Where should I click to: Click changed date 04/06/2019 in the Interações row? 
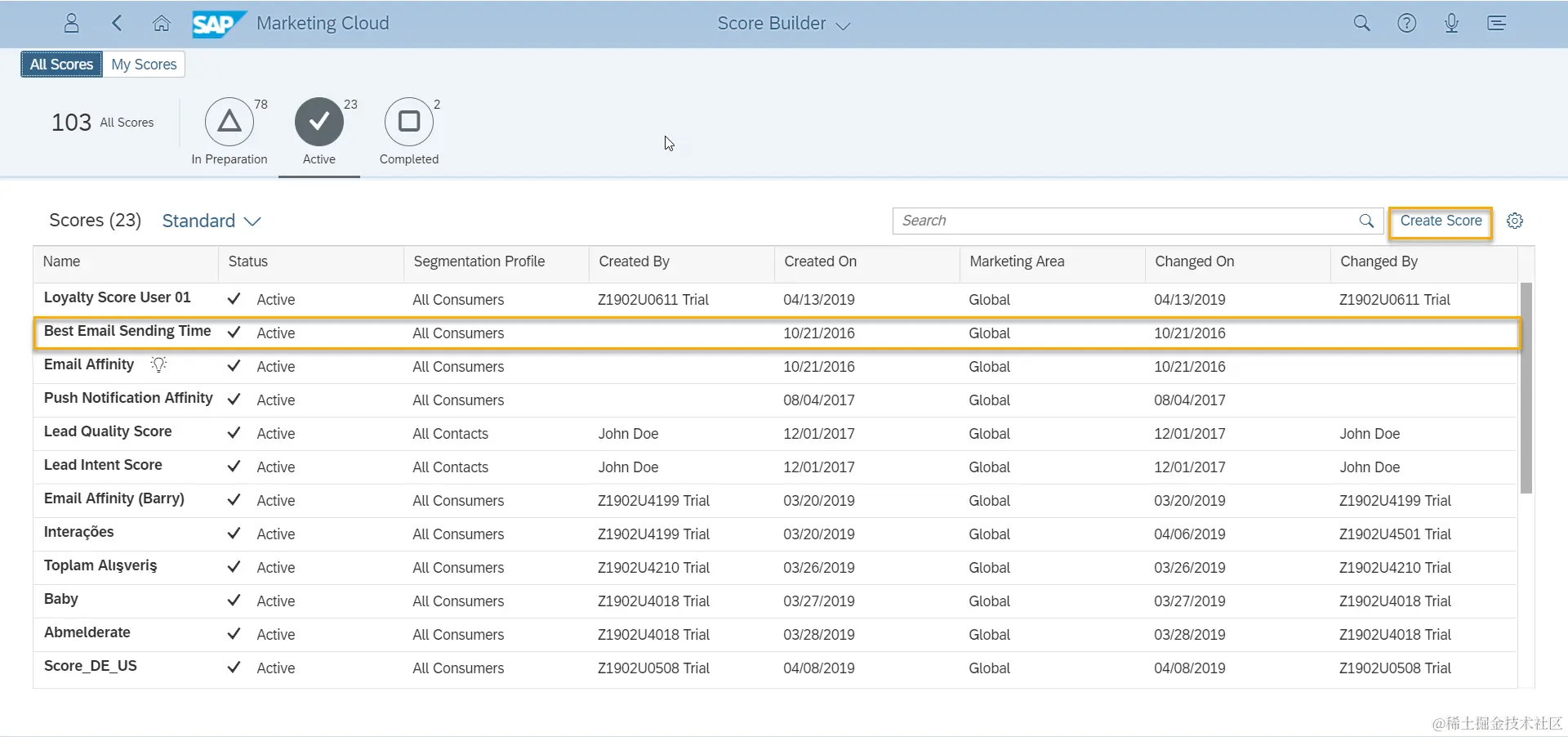tap(1189, 534)
